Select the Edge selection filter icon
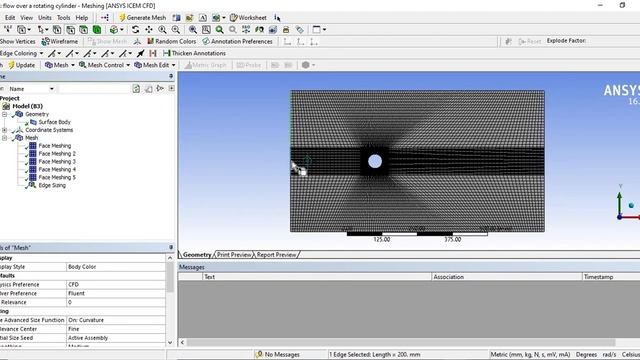The image size is (640, 360). [x=70, y=29]
